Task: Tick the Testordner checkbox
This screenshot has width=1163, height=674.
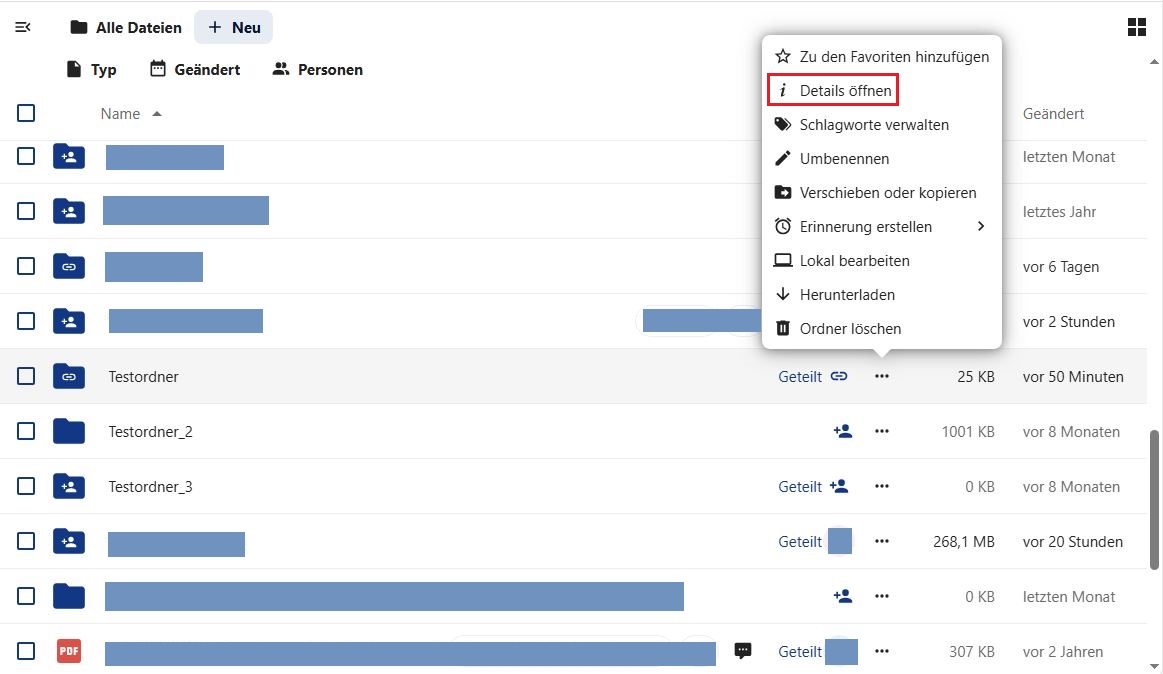Action: coord(26,377)
